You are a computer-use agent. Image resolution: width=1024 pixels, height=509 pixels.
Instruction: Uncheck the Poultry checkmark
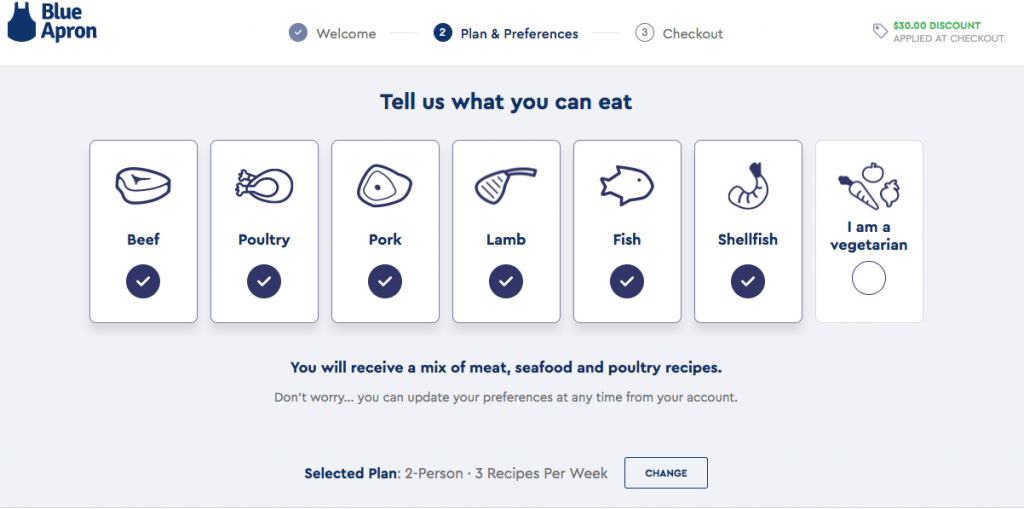click(264, 281)
